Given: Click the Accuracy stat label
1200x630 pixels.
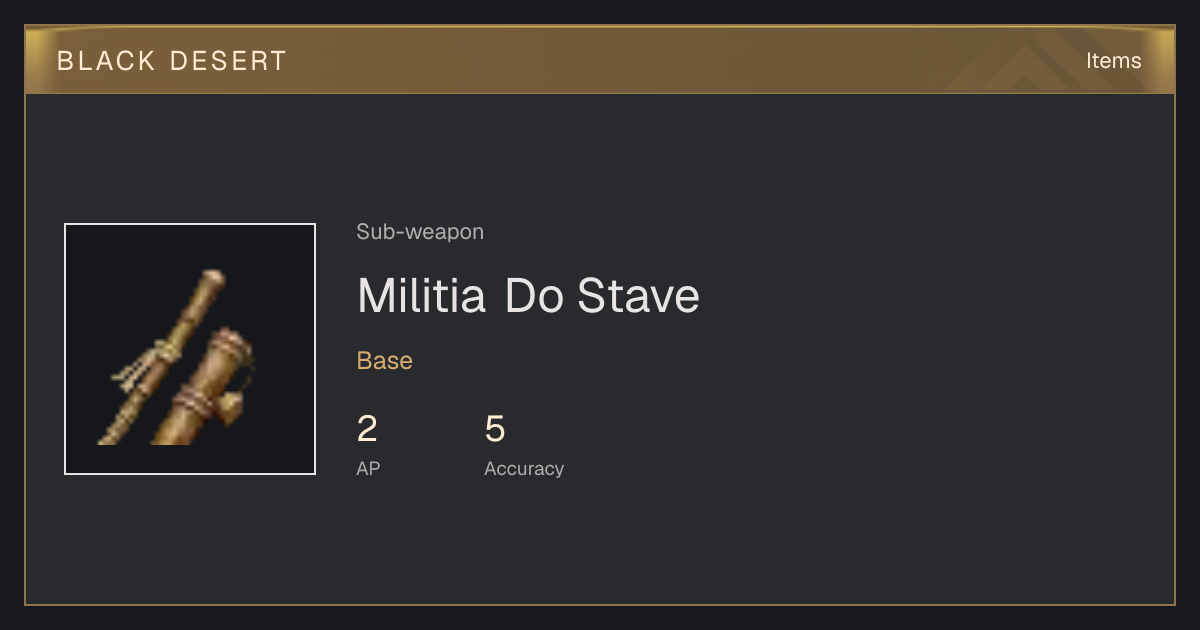Looking at the screenshot, I should [524, 469].
